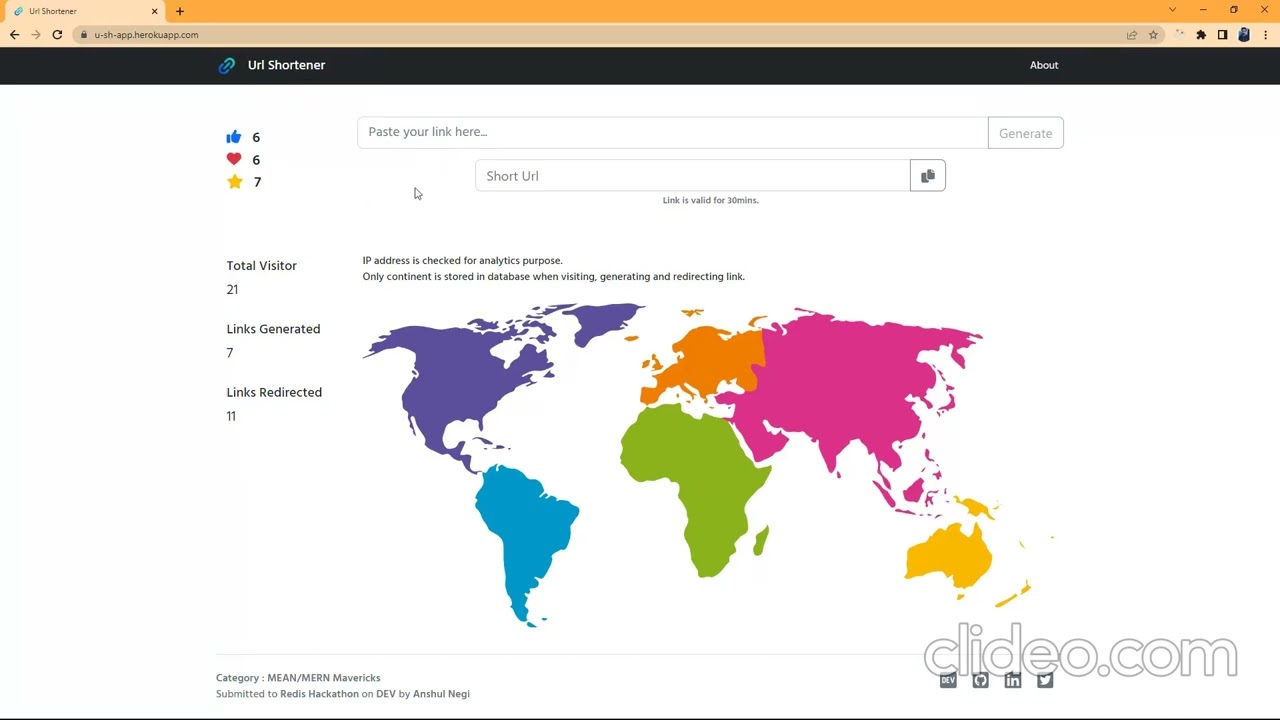
Task: Go forward with the browser forward arrow
Action: click(36, 35)
